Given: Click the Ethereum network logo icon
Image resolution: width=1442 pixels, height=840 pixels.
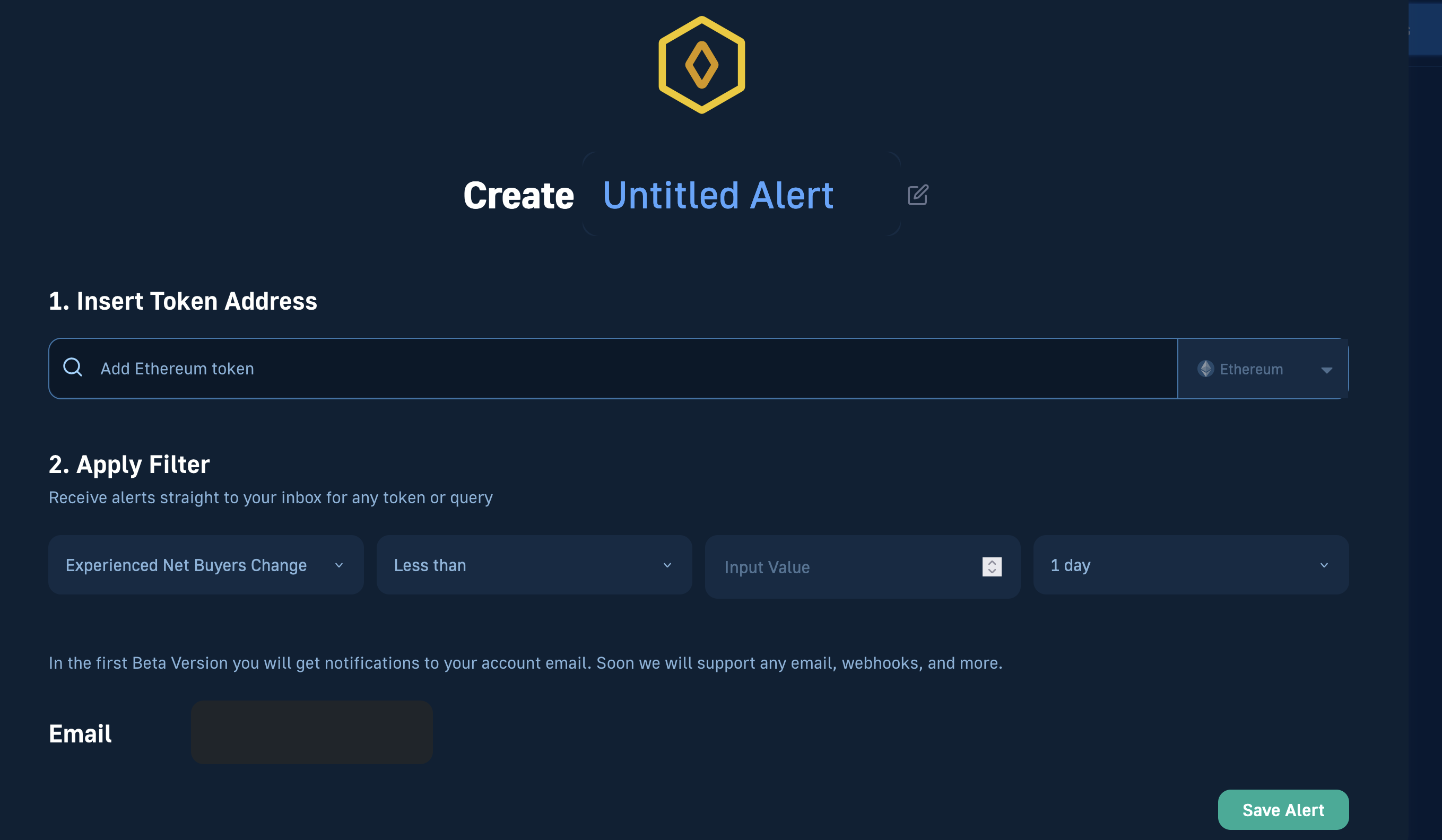Looking at the screenshot, I should point(1206,369).
